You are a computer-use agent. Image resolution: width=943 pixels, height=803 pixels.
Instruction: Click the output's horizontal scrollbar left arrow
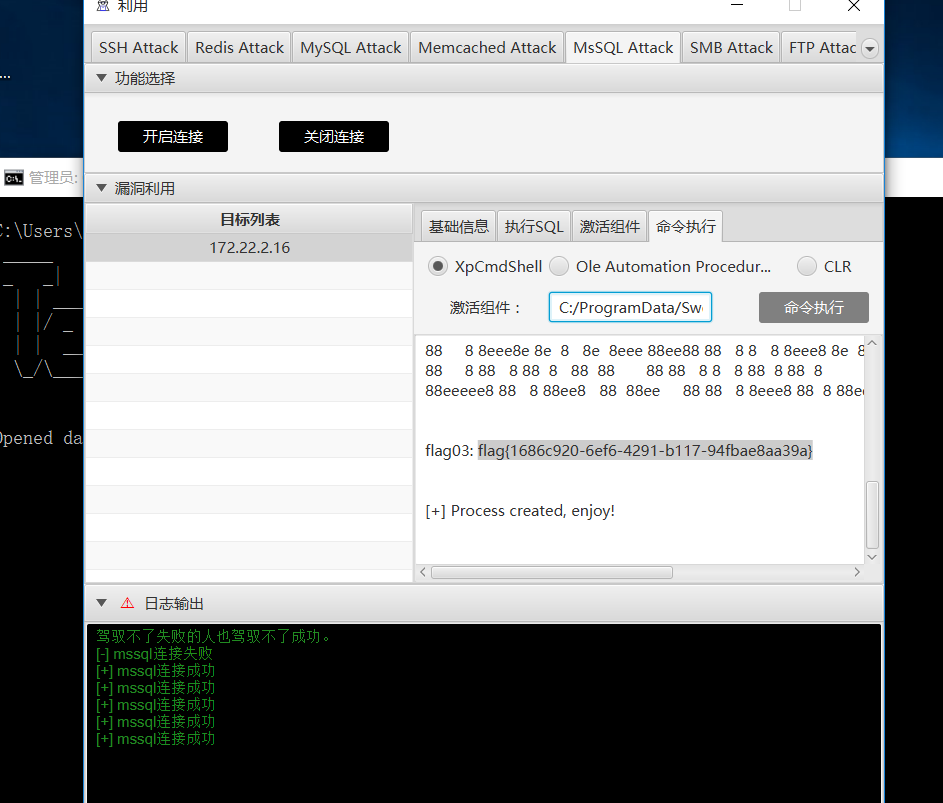422,572
